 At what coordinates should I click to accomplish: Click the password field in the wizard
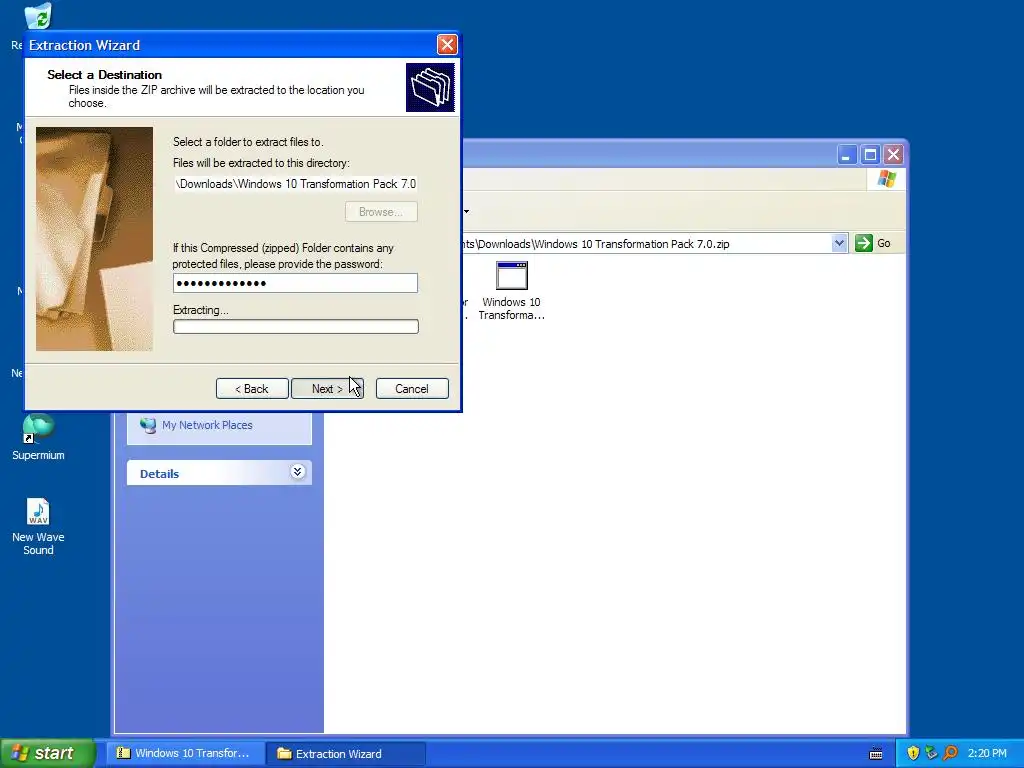(295, 283)
